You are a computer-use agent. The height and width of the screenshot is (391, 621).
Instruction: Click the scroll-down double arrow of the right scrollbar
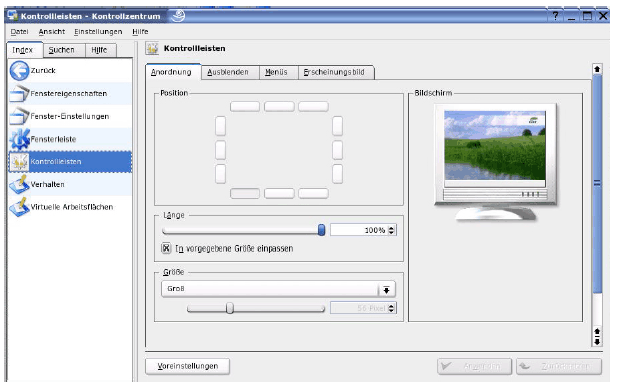597,337
